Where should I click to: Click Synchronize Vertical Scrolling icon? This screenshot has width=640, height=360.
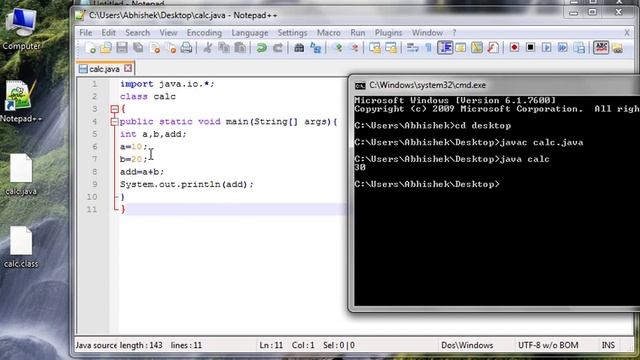[x=375, y=48]
